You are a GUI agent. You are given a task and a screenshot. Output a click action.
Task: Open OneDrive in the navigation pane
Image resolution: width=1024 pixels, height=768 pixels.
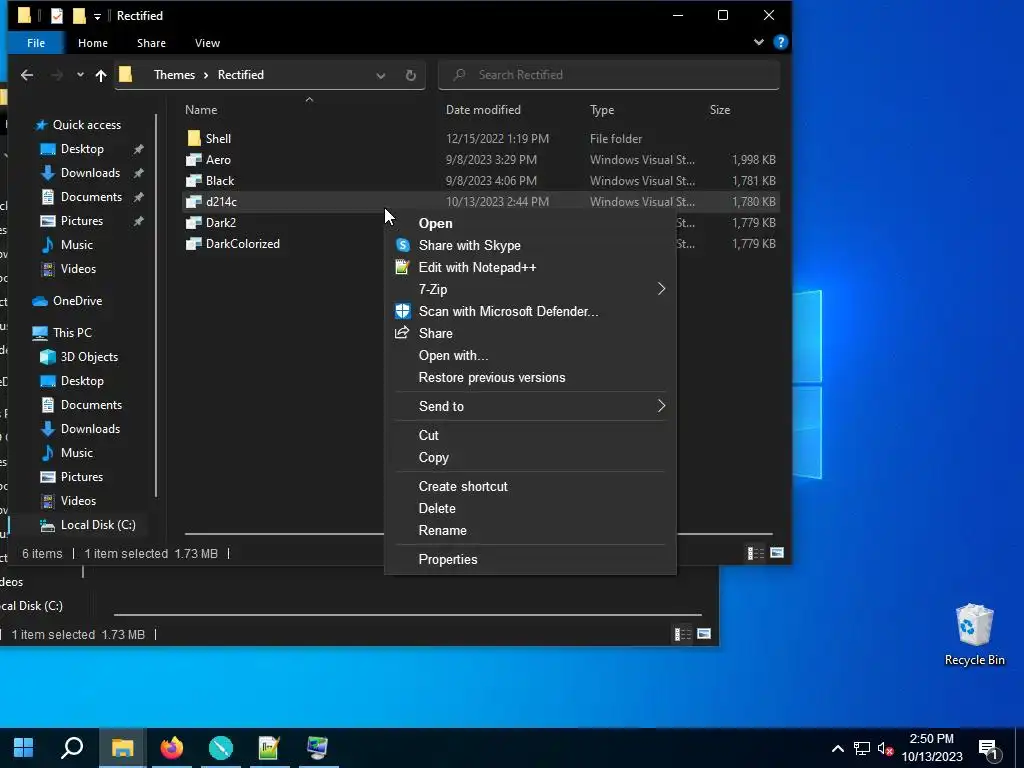(x=77, y=301)
